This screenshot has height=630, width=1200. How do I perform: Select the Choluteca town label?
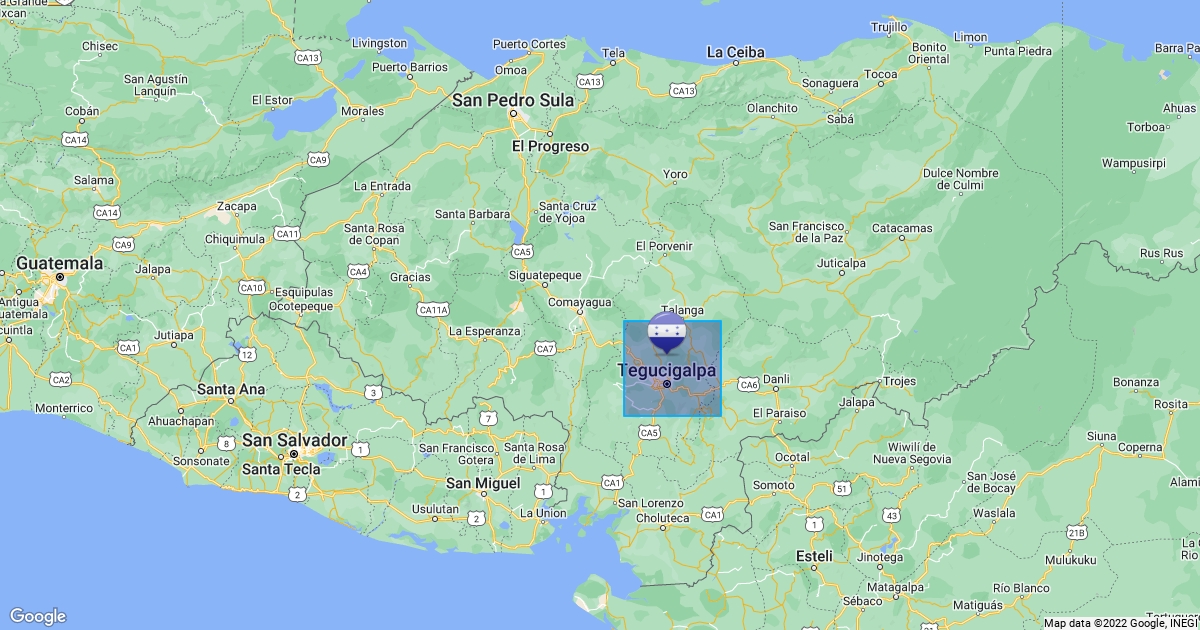pyautogui.click(x=663, y=518)
